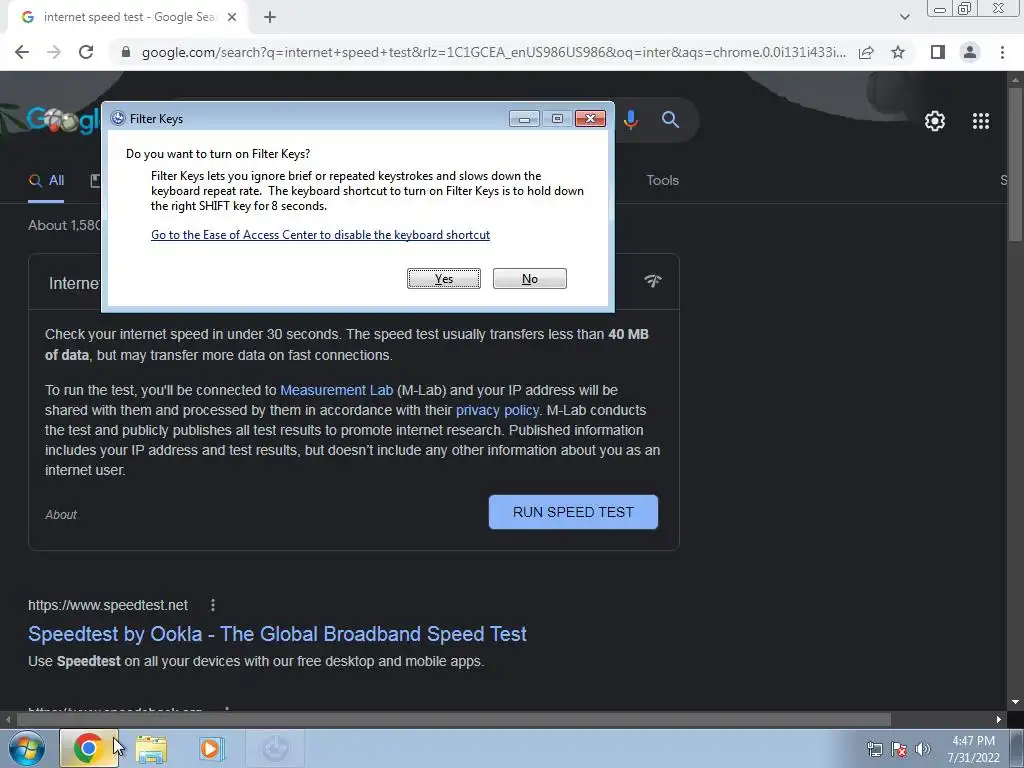Click the vertical scrollbar thumb
Screen dimensions: 1024x768
(x=1015, y=163)
